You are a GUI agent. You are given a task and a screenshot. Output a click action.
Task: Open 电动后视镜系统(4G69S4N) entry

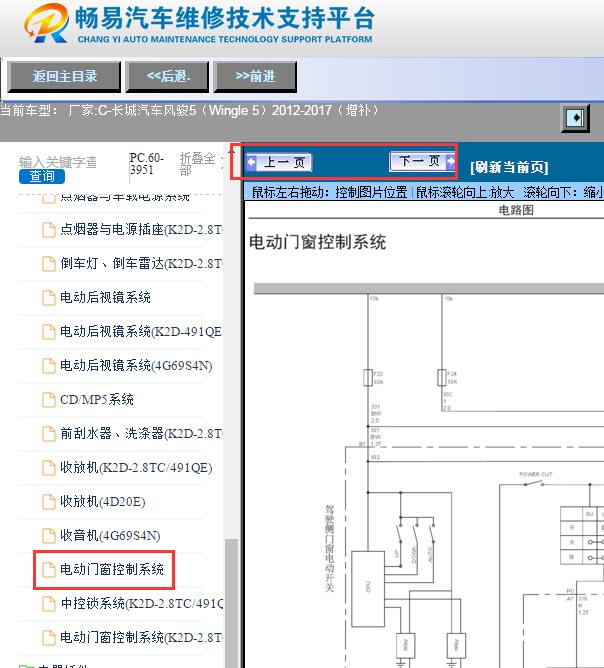(x=136, y=366)
